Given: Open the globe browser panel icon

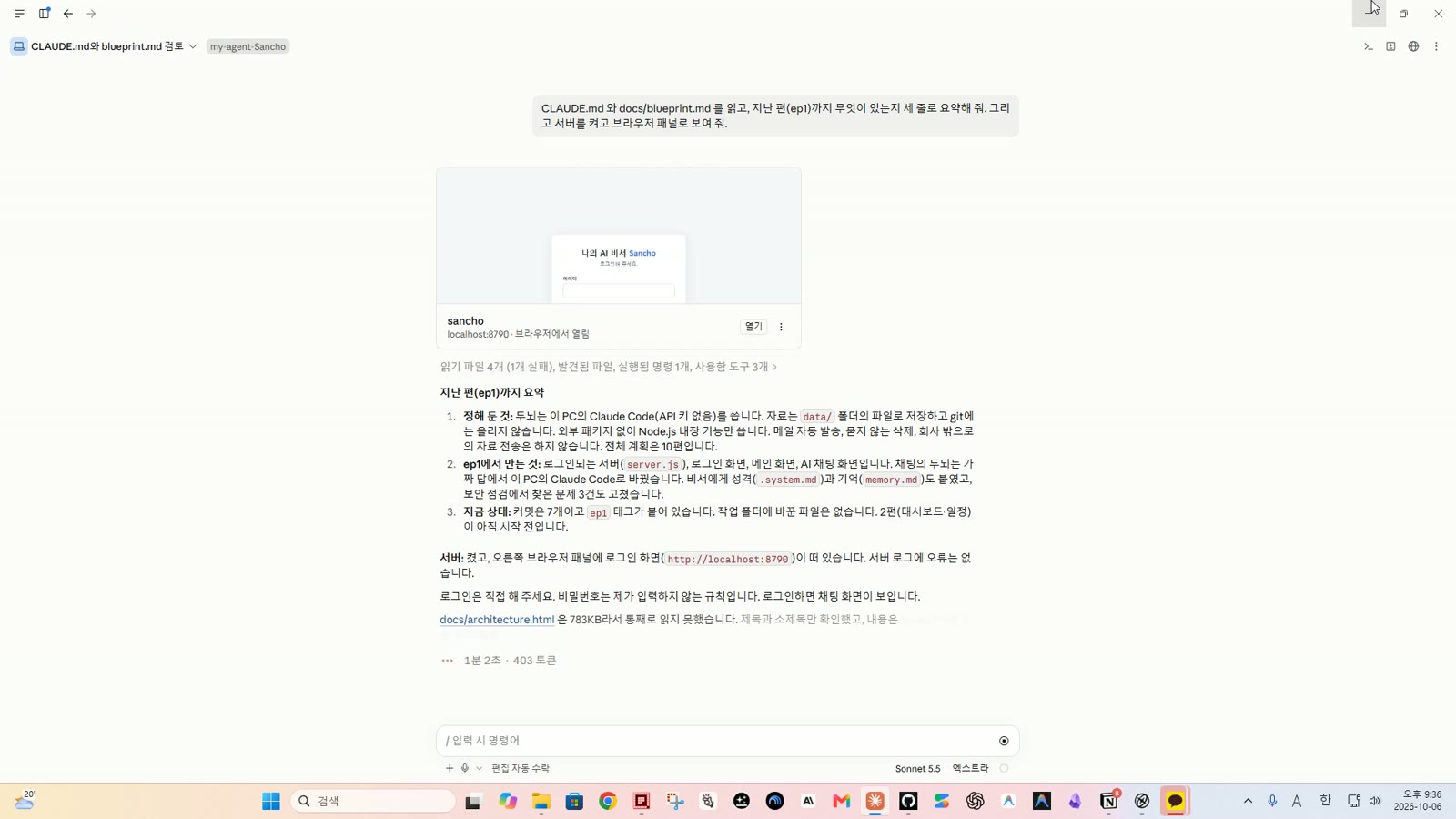Looking at the screenshot, I should pos(1413,46).
